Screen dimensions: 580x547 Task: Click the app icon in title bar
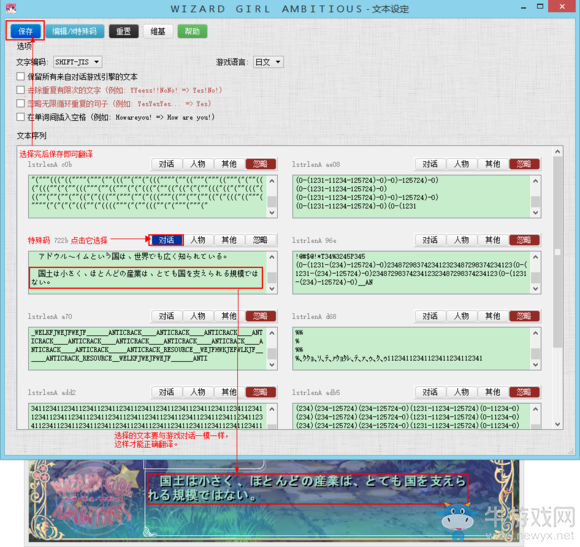(11, 8)
